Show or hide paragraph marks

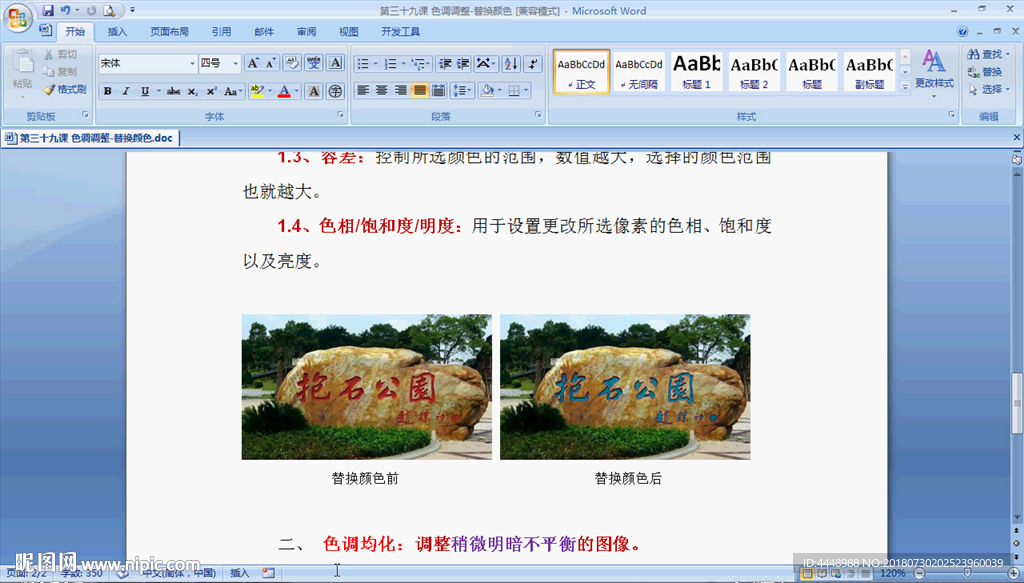[x=533, y=63]
